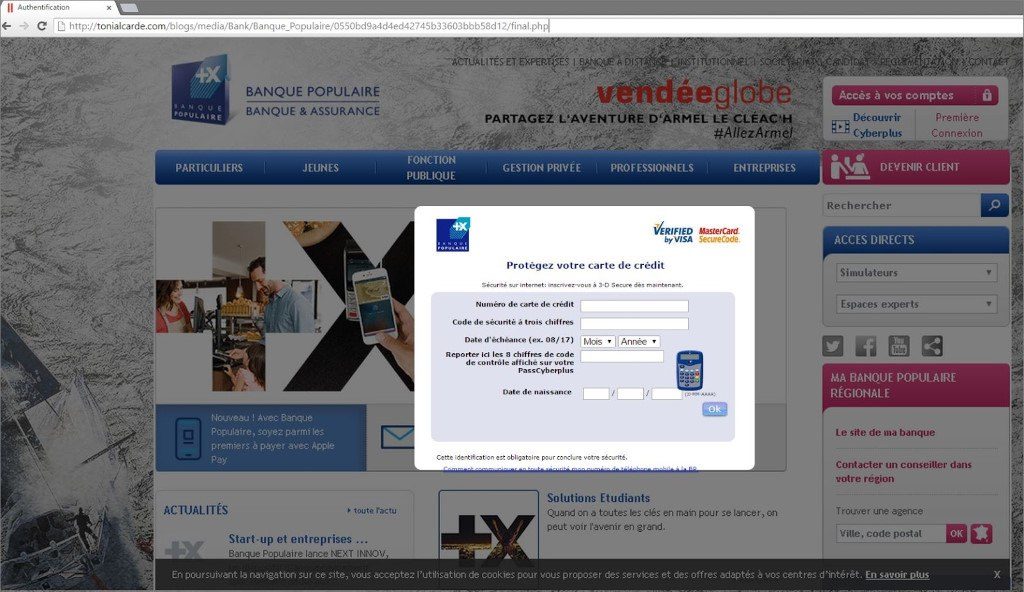Open the YouTube social icon
1024x592 pixels.
pos(899,346)
